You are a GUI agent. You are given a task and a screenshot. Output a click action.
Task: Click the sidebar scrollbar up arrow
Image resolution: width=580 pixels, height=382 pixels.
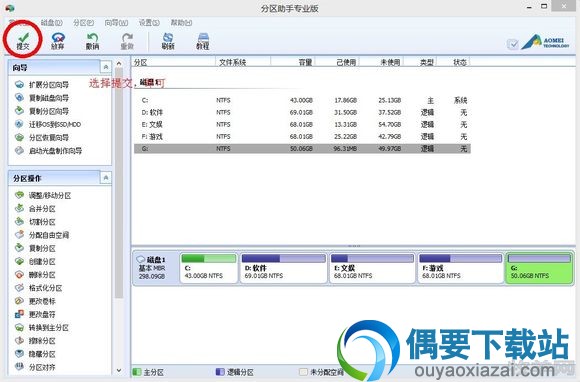point(119,64)
